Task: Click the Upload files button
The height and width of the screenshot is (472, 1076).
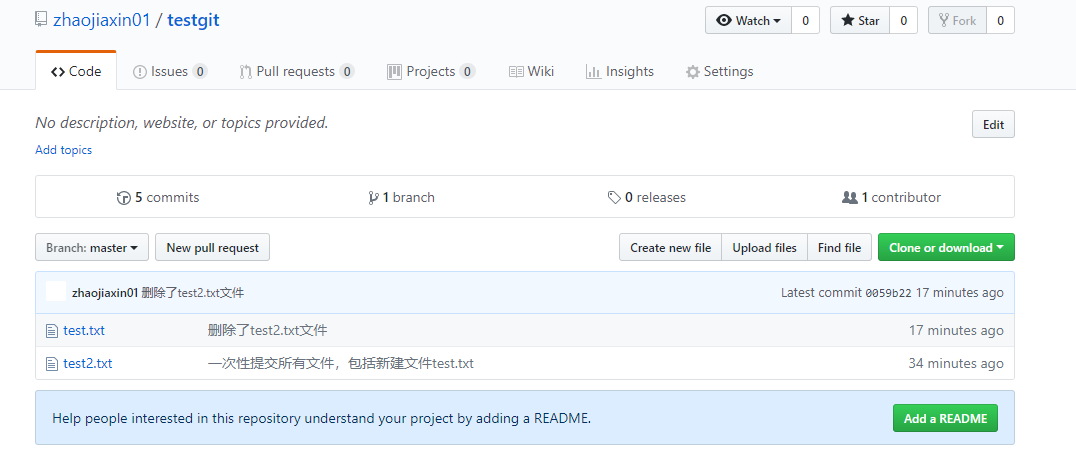Action: pos(764,248)
